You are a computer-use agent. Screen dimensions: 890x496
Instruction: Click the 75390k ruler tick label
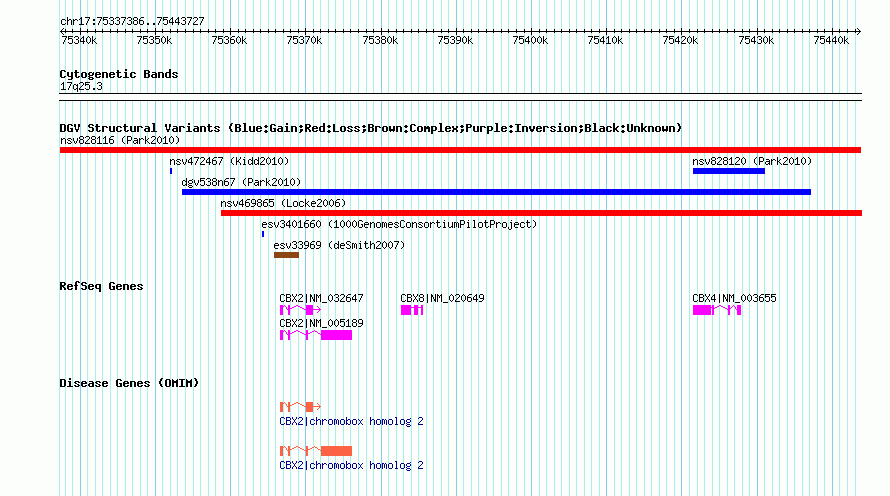point(455,40)
